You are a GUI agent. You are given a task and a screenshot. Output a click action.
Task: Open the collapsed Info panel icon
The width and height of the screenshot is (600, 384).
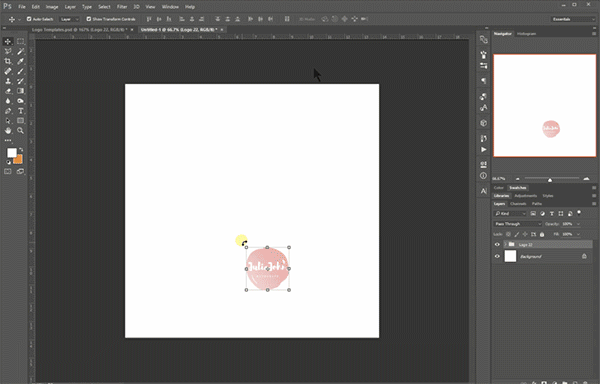(x=484, y=176)
